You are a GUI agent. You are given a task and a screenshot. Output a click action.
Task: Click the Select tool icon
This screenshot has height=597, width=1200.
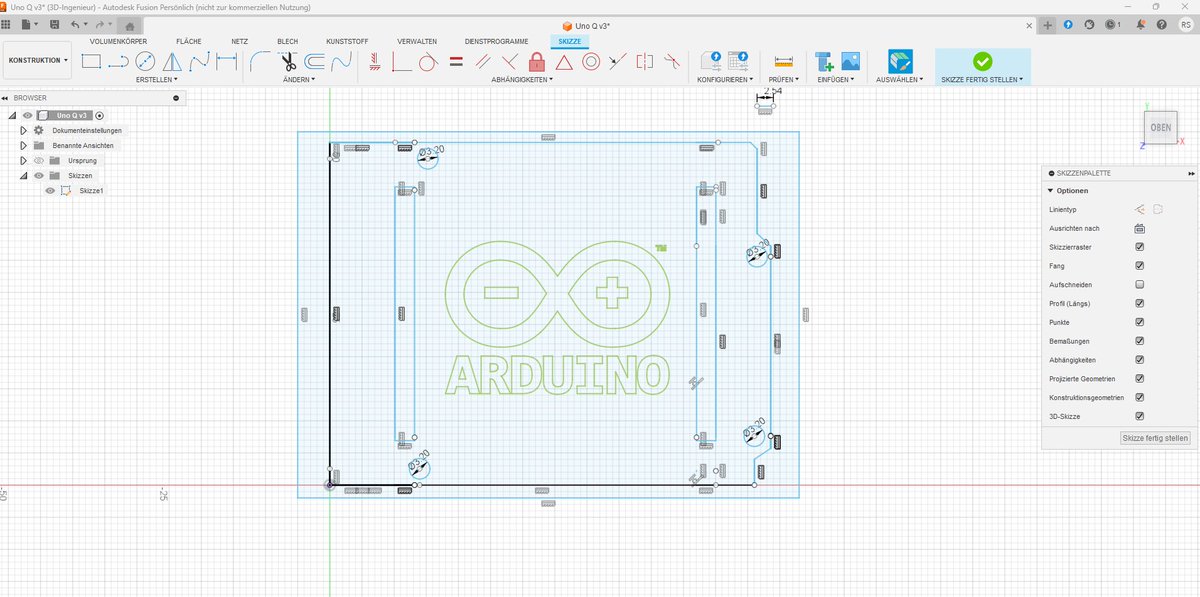pyautogui.click(x=900, y=61)
